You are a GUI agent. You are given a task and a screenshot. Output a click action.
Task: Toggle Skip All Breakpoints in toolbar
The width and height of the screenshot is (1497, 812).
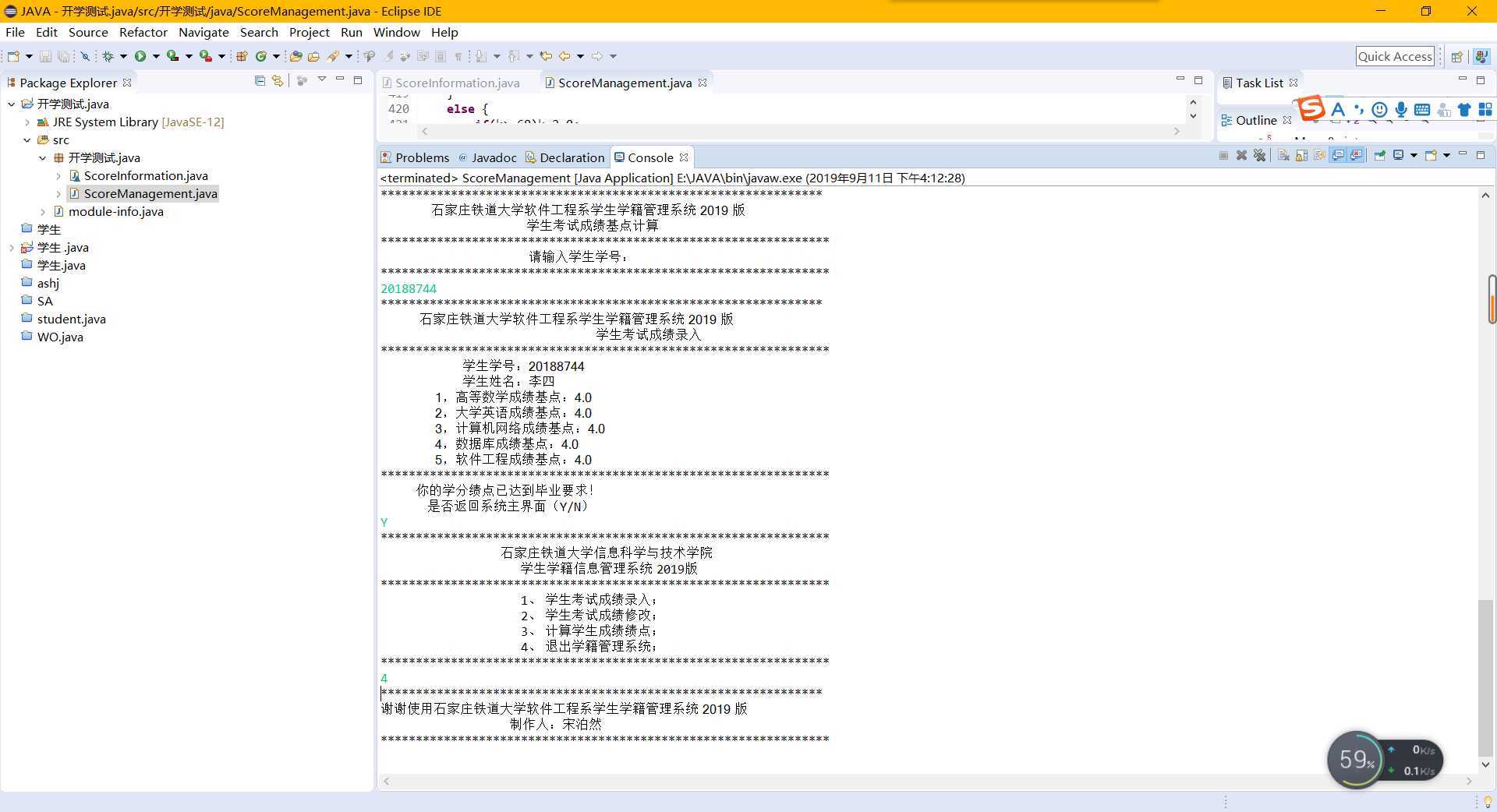[85, 56]
